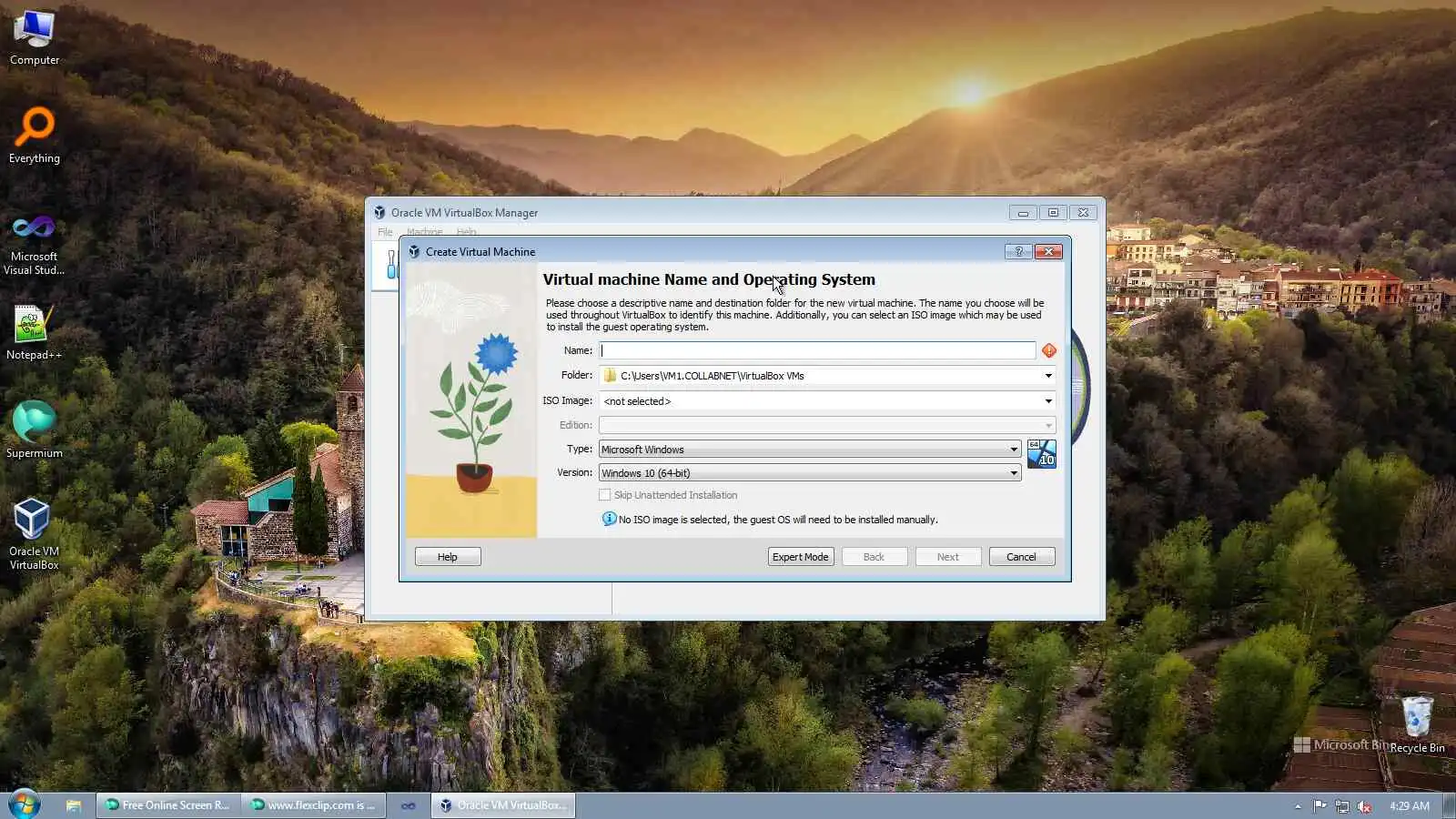The width and height of the screenshot is (1456, 819).
Task: Select the Oracle VM VirtualBox desktop icon
Action: [x=35, y=534]
